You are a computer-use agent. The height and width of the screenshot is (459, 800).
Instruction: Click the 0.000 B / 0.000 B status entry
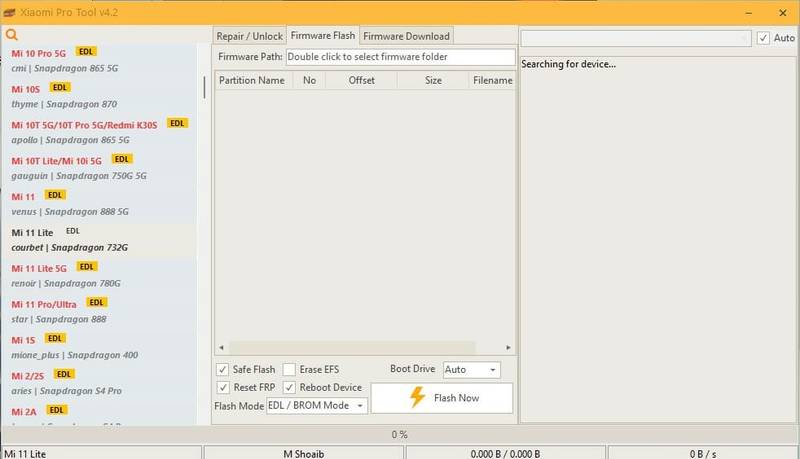pyautogui.click(x=505, y=453)
